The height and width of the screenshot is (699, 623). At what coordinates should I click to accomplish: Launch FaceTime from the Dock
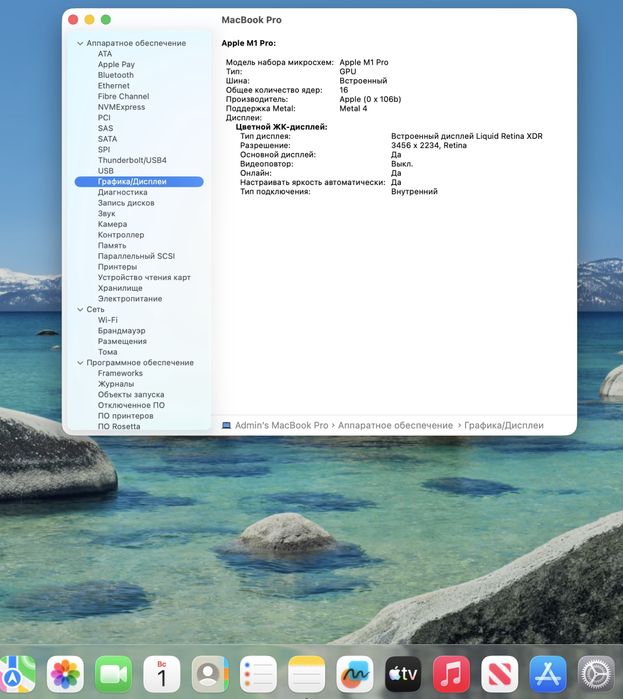[113, 674]
